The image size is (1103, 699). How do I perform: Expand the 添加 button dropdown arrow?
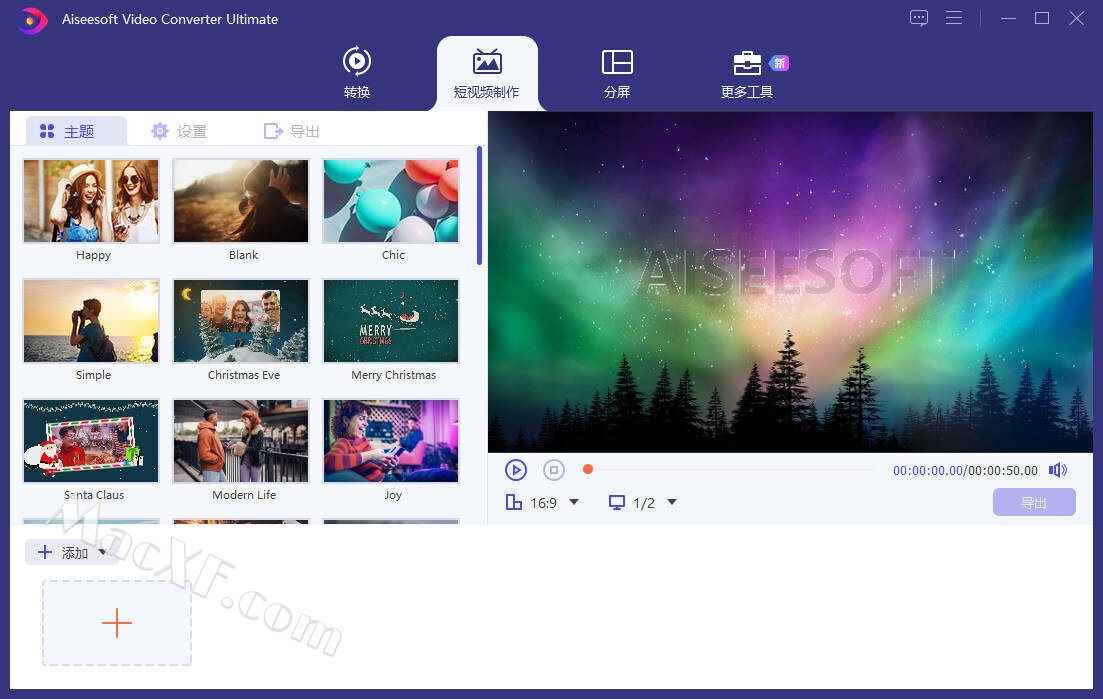[103, 552]
